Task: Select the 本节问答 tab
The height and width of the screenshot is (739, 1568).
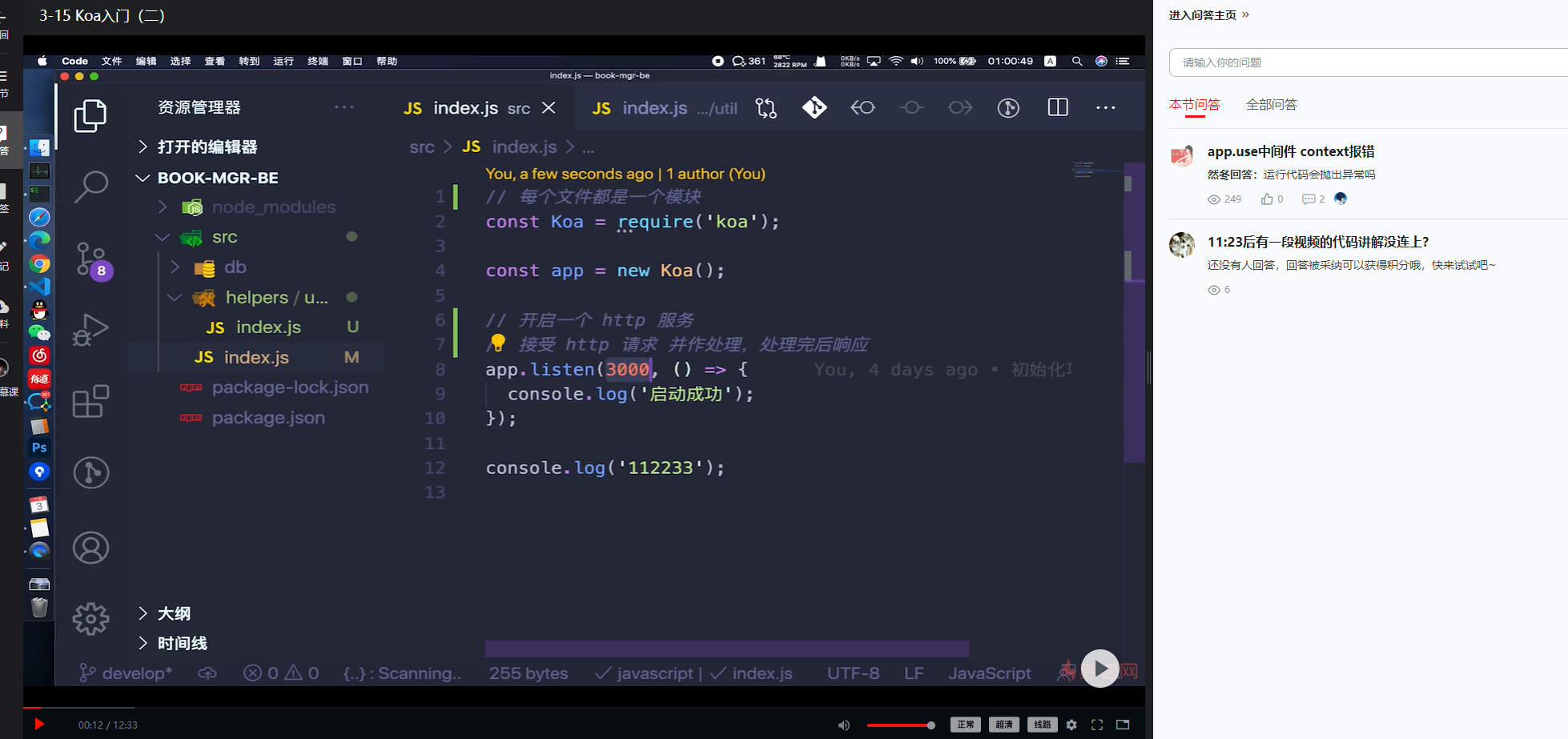Action: click(x=1194, y=104)
